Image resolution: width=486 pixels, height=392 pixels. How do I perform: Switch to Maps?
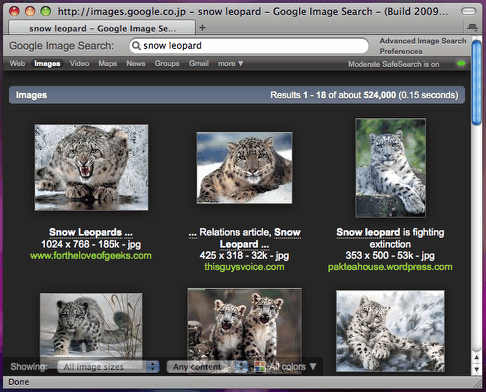pyautogui.click(x=107, y=63)
